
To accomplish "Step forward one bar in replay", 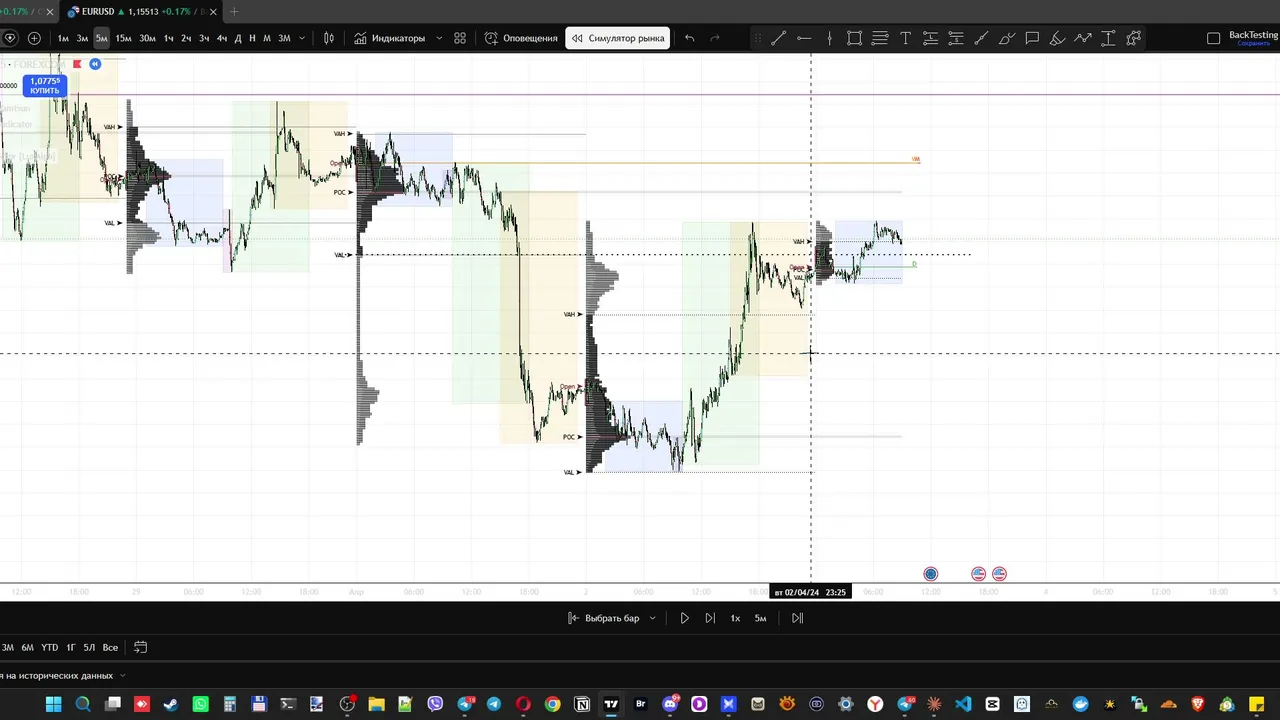I will [x=710, y=618].
